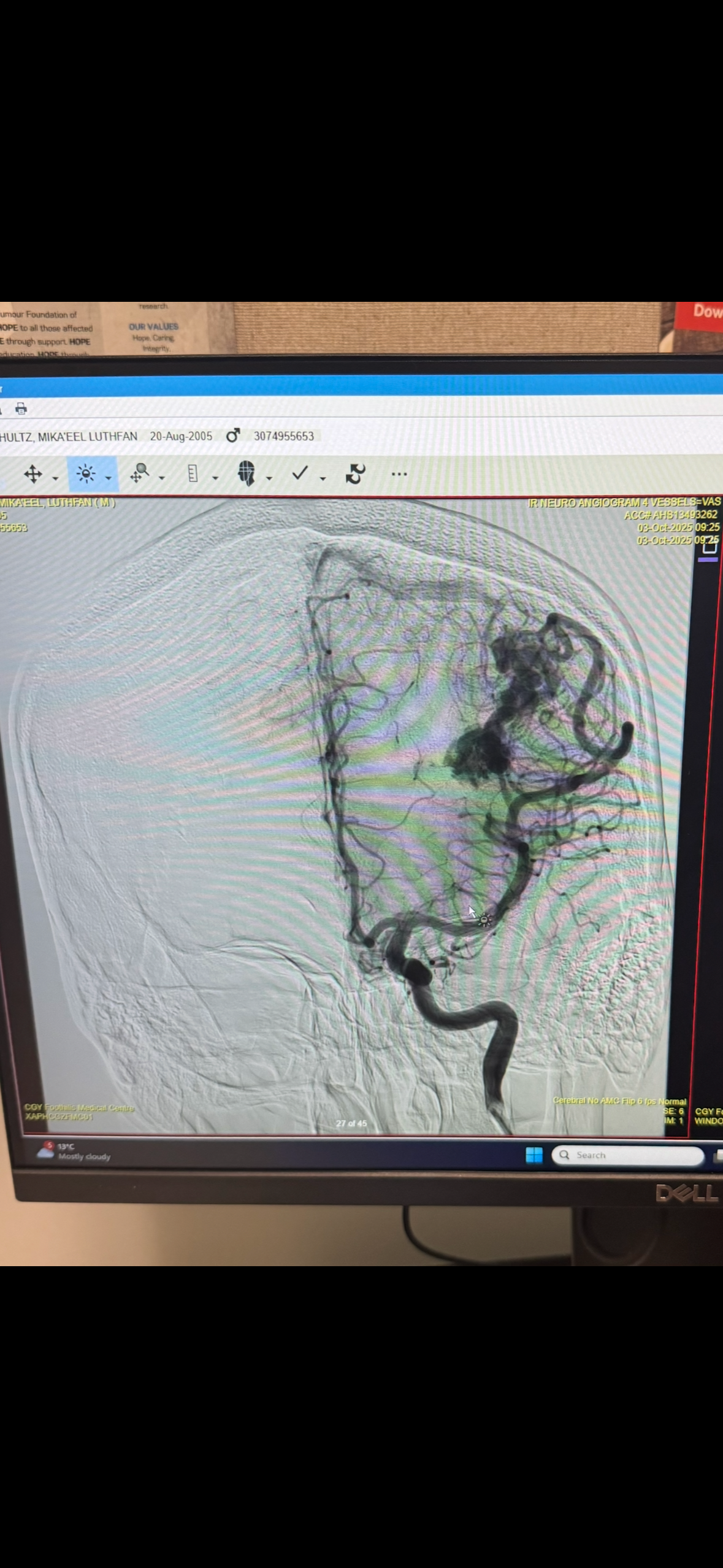This screenshot has width=723, height=1568.
Task: Open the three-dot more options menu
Action: tap(399, 474)
